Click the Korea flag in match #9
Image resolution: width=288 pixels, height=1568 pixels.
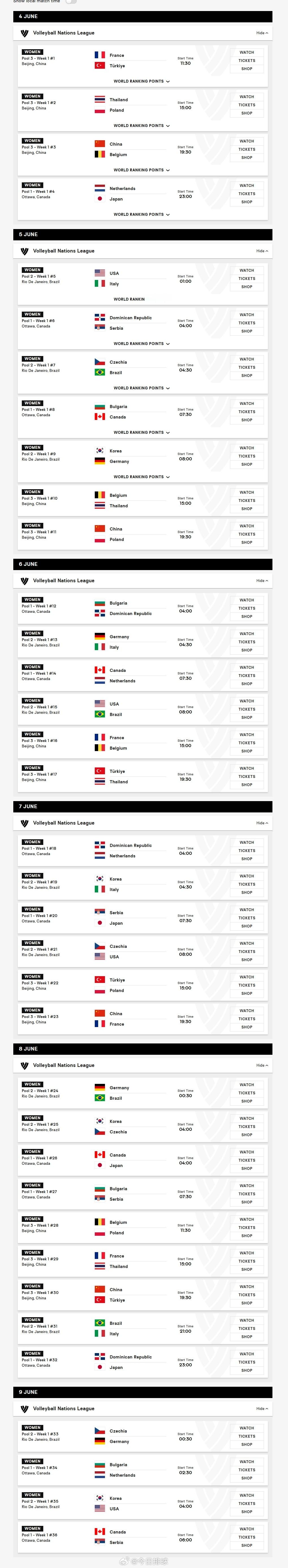pyautogui.click(x=100, y=451)
